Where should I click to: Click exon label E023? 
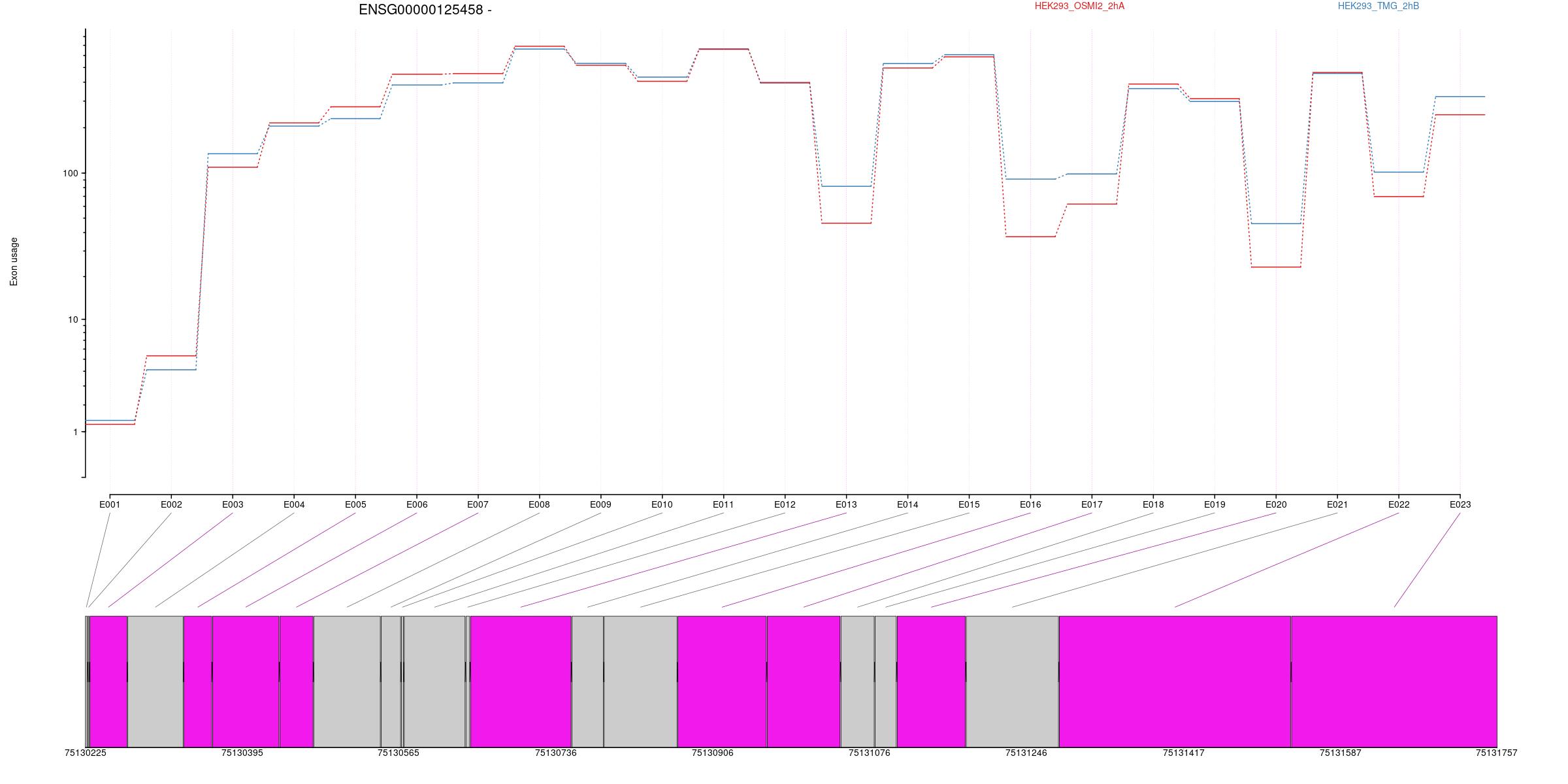[1460, 504]
